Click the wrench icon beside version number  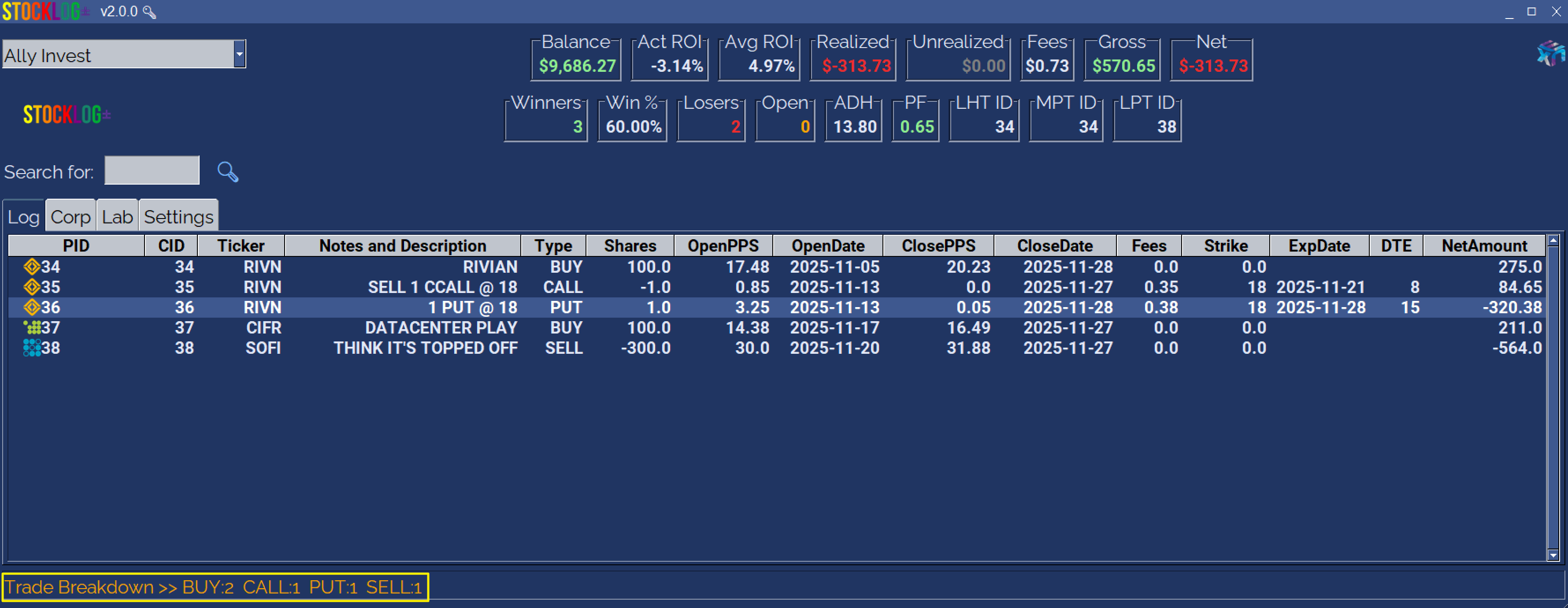(x=150, y=12)
